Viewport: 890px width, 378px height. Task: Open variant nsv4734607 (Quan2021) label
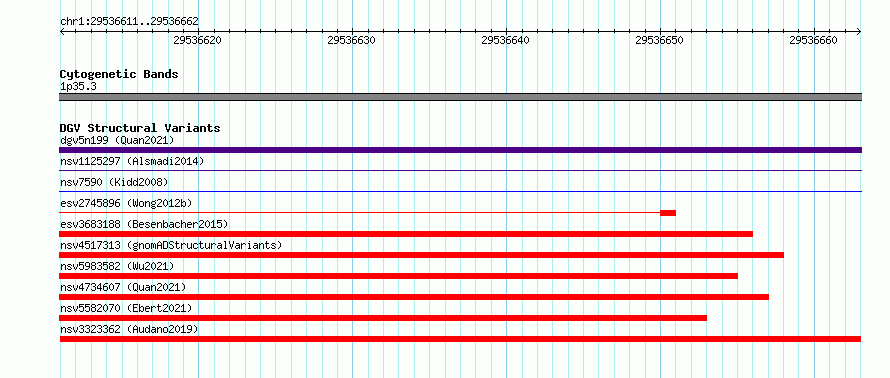(x=123, y=287)
